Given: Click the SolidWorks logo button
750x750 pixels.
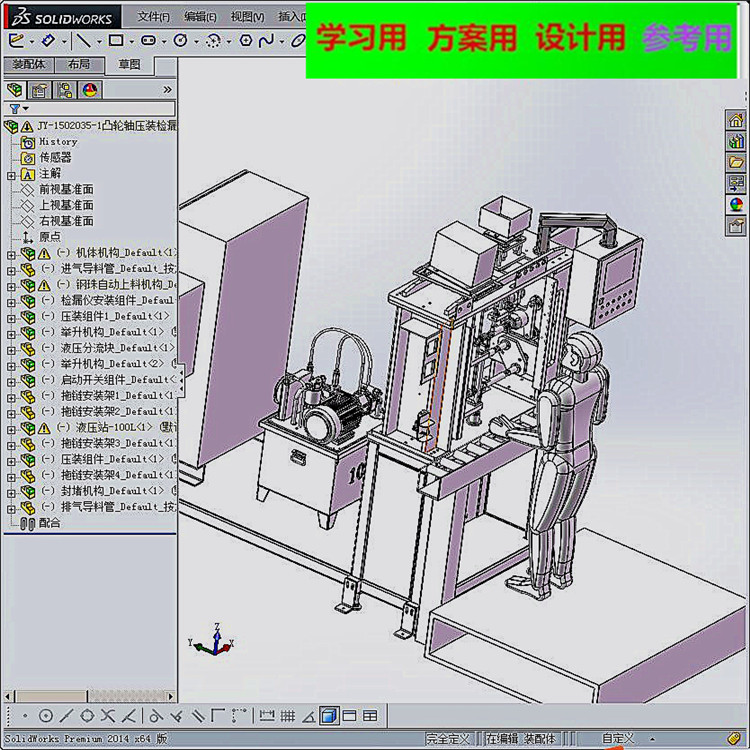Looking at the screenshot, I should click(x=63, y=18).
